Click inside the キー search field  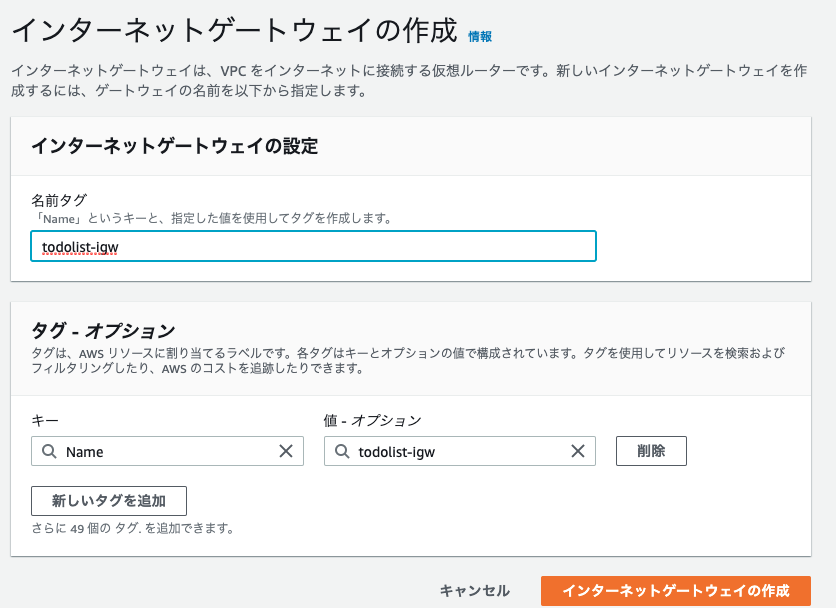(x=150, y=451)
